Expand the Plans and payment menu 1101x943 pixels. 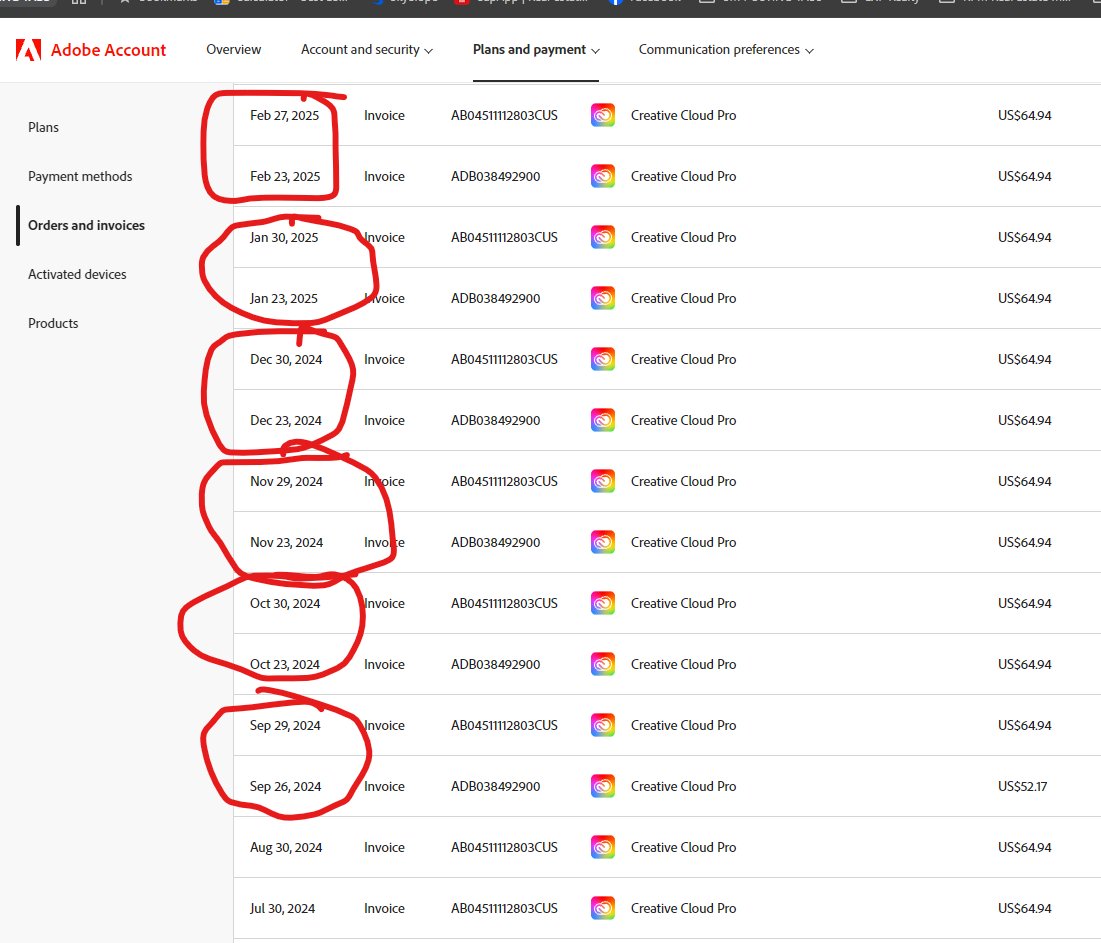[x=536, y=50]
